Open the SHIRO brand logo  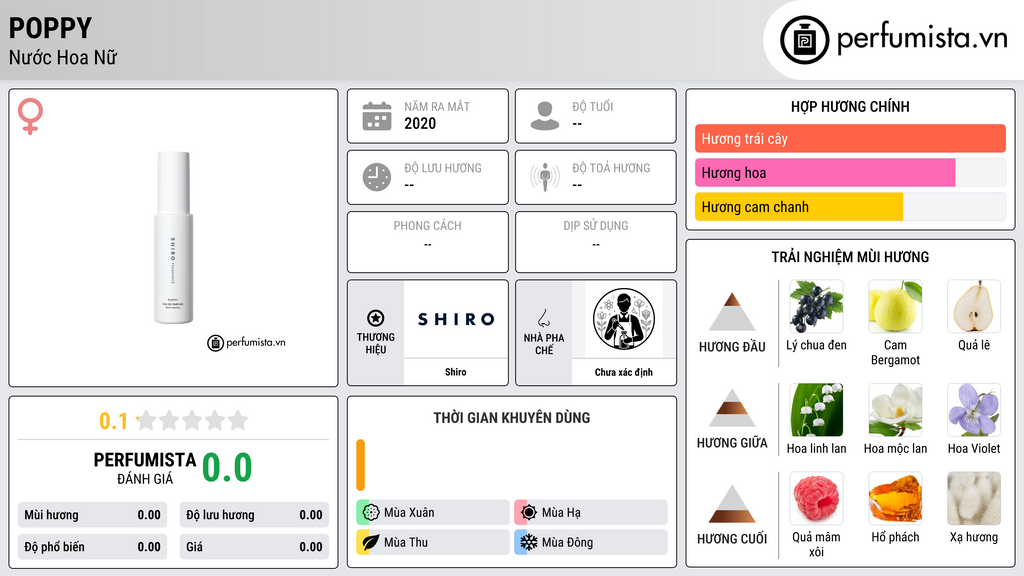pos(456,319)
